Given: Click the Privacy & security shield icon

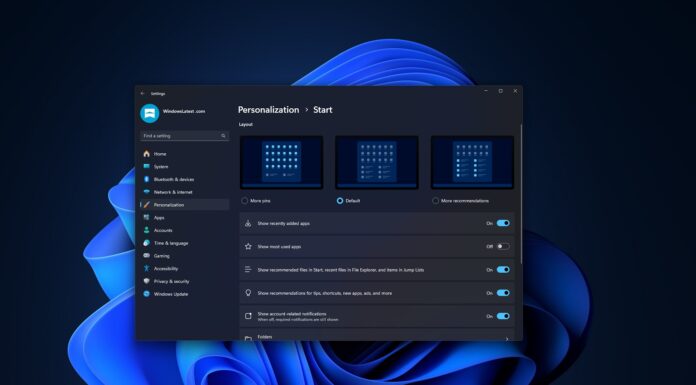Looking at the screenshot, I should [x=146, y=281].
